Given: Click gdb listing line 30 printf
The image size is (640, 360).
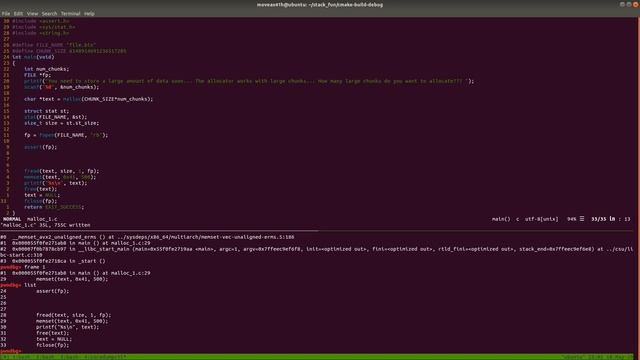Looking at the screenshot, I should (49, 327).
